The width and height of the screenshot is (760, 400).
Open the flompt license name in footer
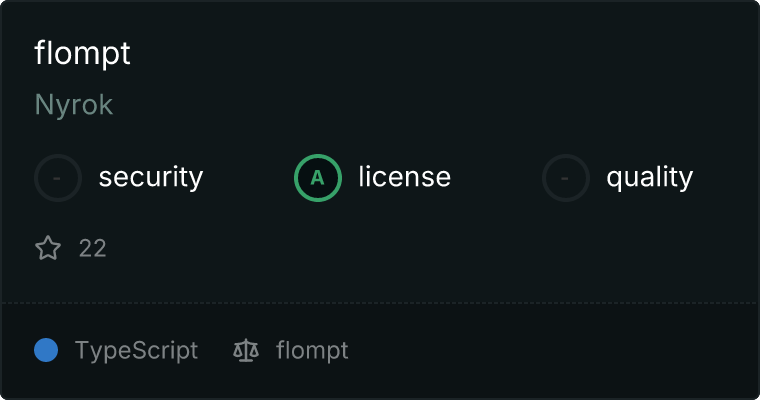coord(312,351)
